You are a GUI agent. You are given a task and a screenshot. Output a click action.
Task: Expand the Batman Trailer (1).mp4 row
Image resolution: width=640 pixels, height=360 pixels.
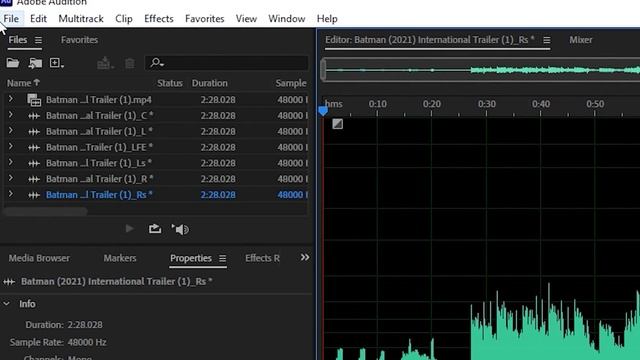pos(11,99)
